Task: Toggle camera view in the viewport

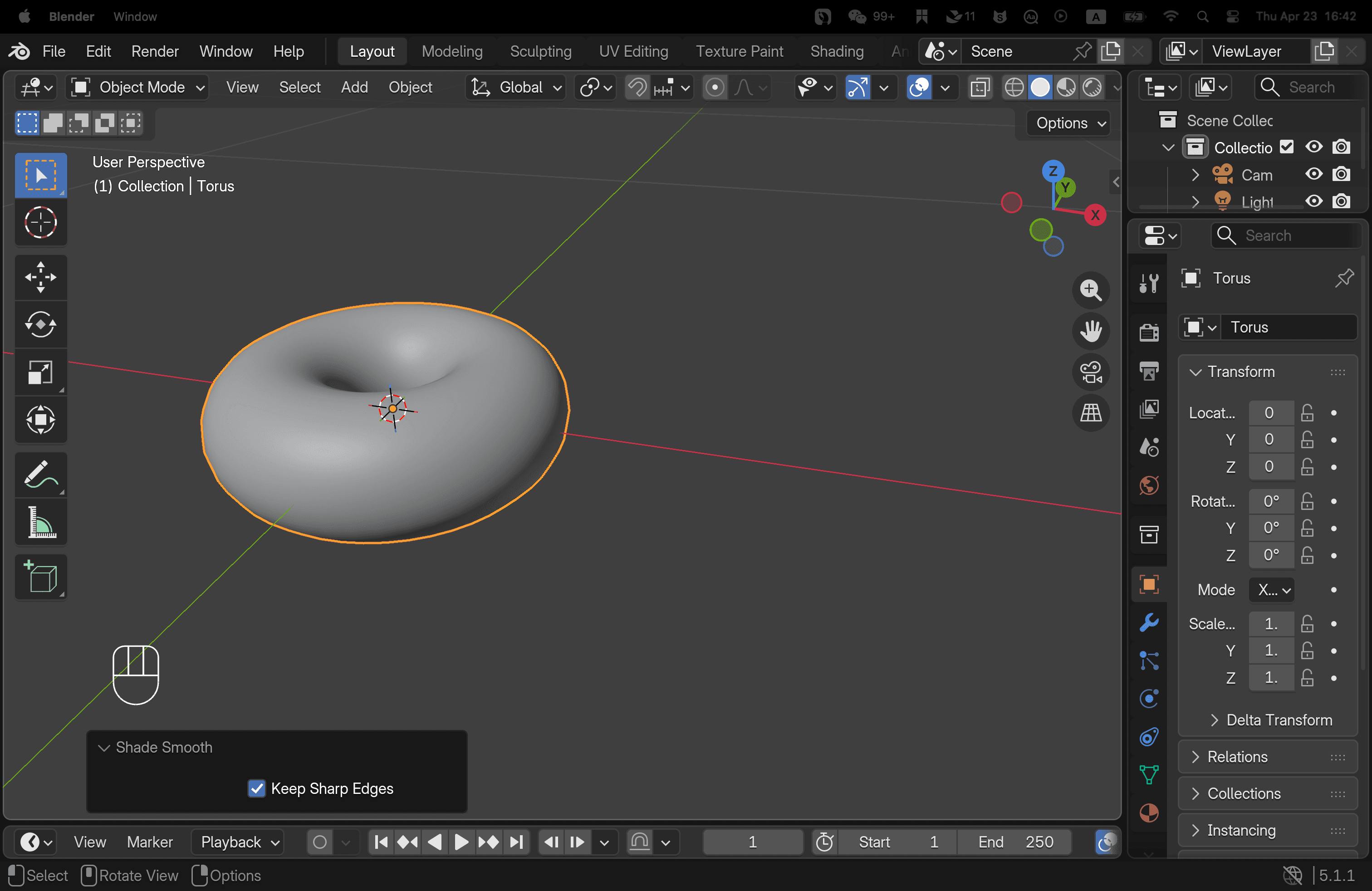Action: point(1091,372)
